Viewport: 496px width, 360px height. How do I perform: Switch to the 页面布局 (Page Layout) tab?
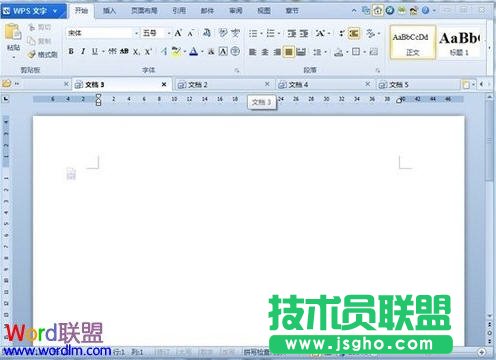144,11
